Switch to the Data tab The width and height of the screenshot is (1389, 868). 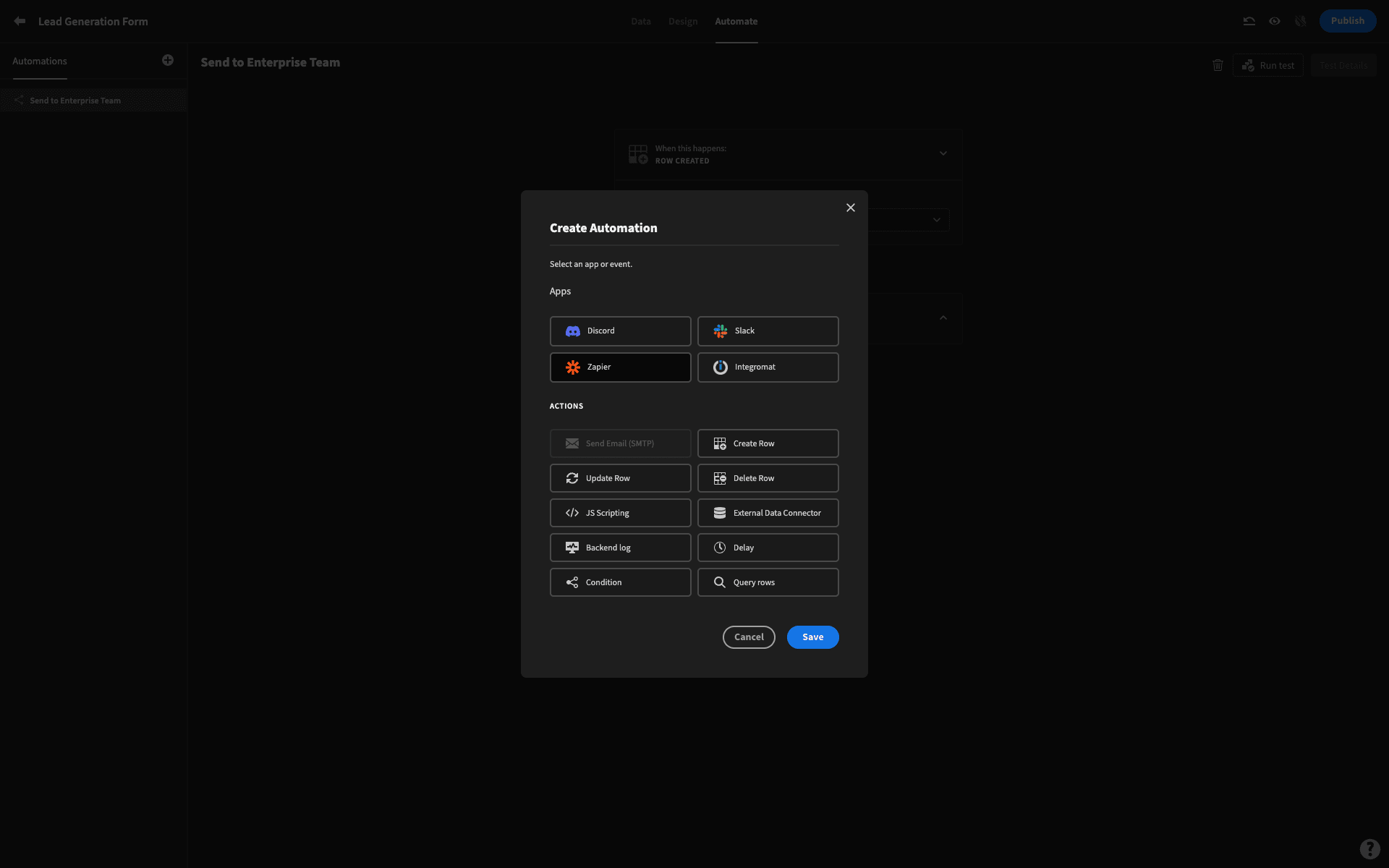coord(640,21)
